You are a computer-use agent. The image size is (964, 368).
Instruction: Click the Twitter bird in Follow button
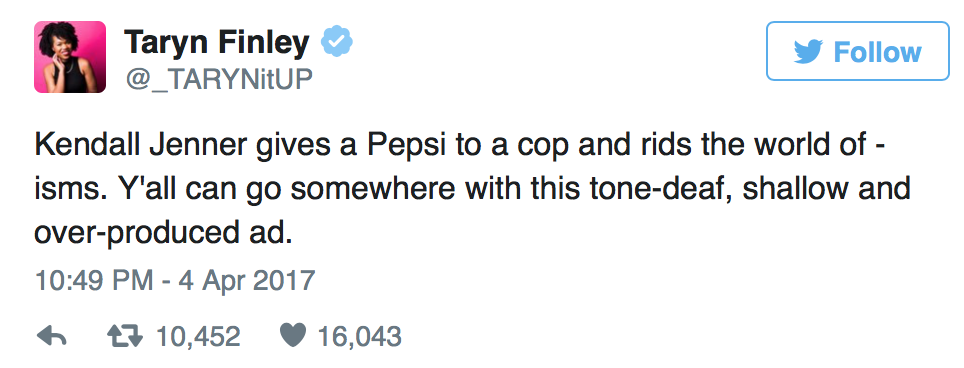coord(808,52)
